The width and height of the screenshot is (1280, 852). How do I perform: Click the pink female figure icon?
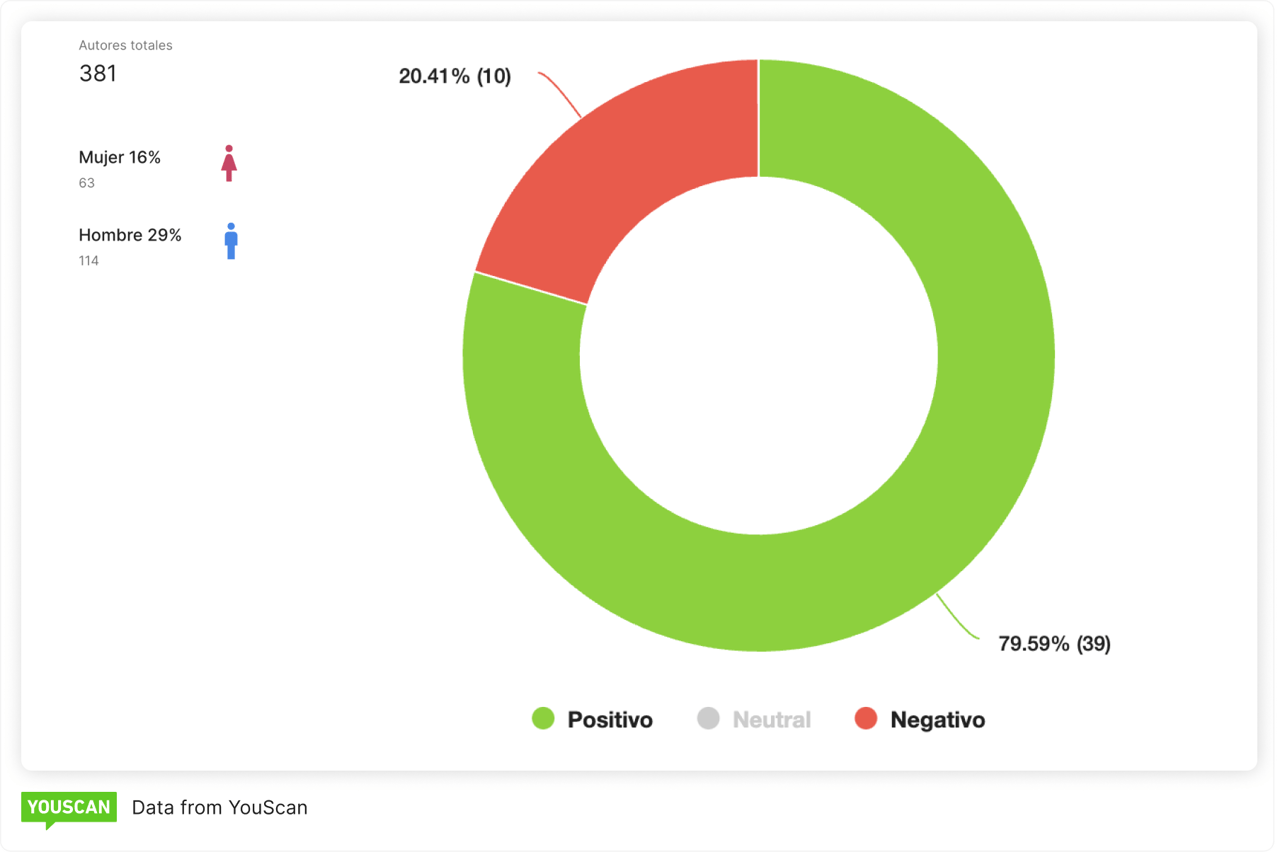[x=229, y=163]
